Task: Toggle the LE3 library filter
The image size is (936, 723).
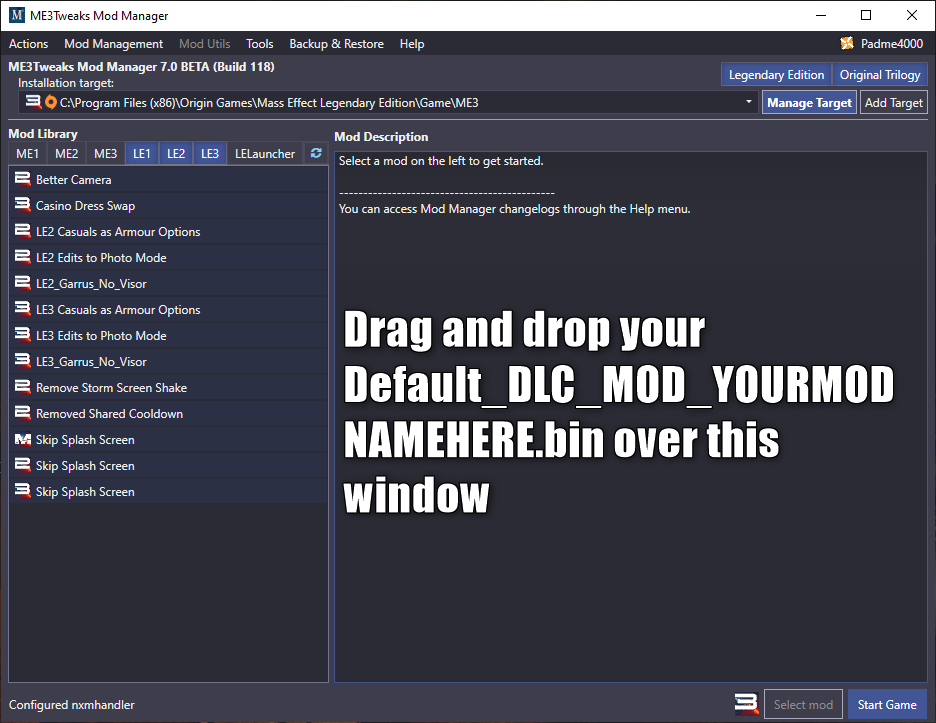Action: pyautogui.click(x=210, y=153)
